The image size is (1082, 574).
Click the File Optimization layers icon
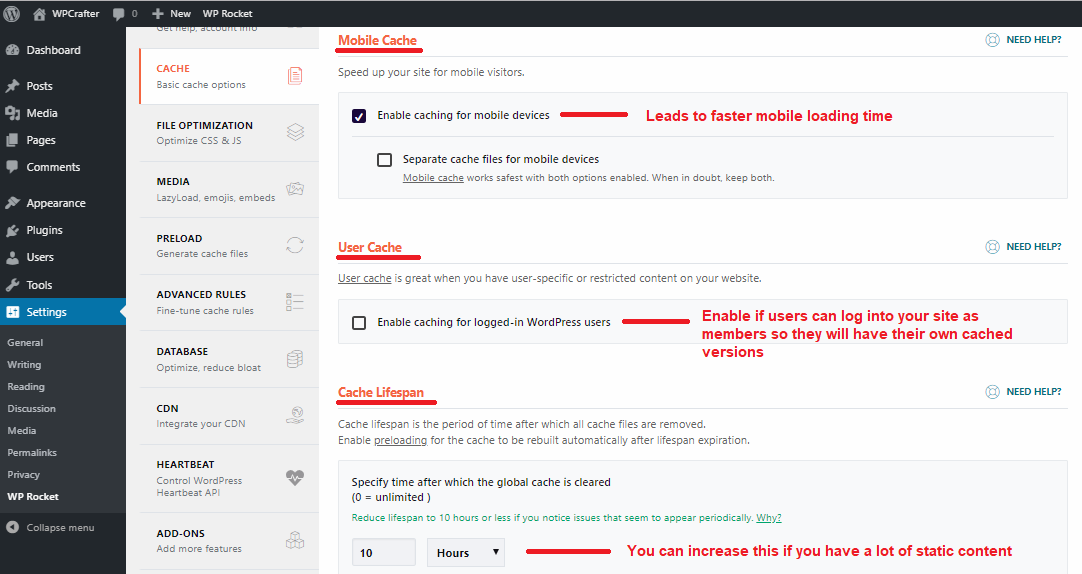coord(295,132)
